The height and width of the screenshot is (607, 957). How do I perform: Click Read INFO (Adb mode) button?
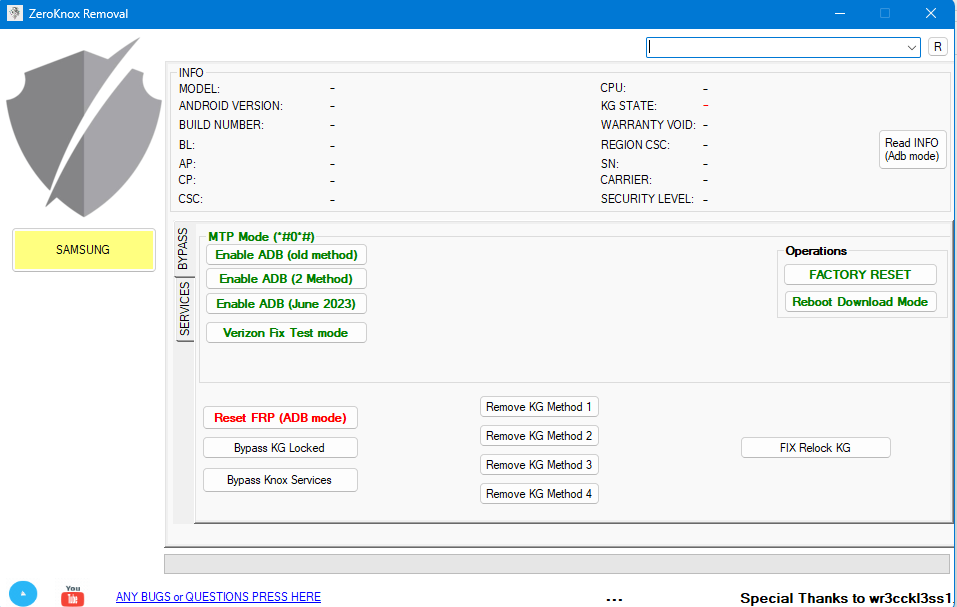[x=912, y=149]
